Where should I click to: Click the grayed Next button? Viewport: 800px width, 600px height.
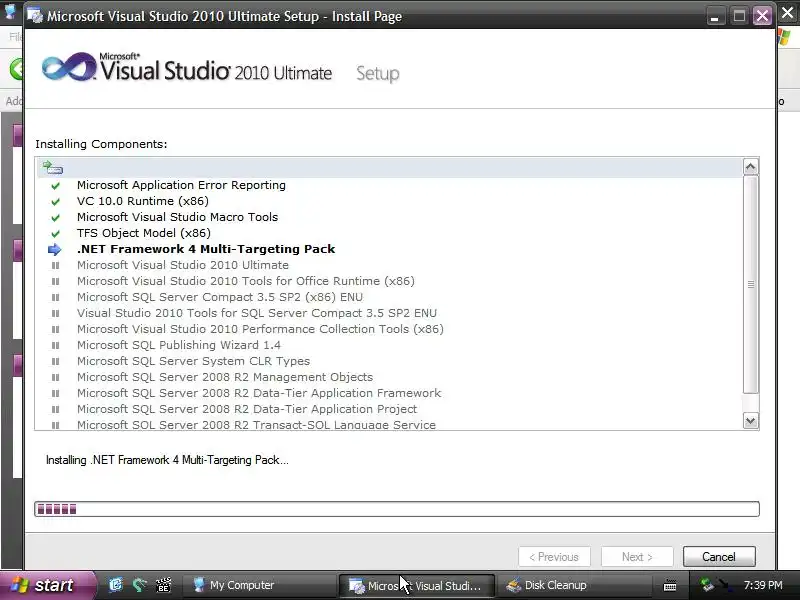(637, 557)
